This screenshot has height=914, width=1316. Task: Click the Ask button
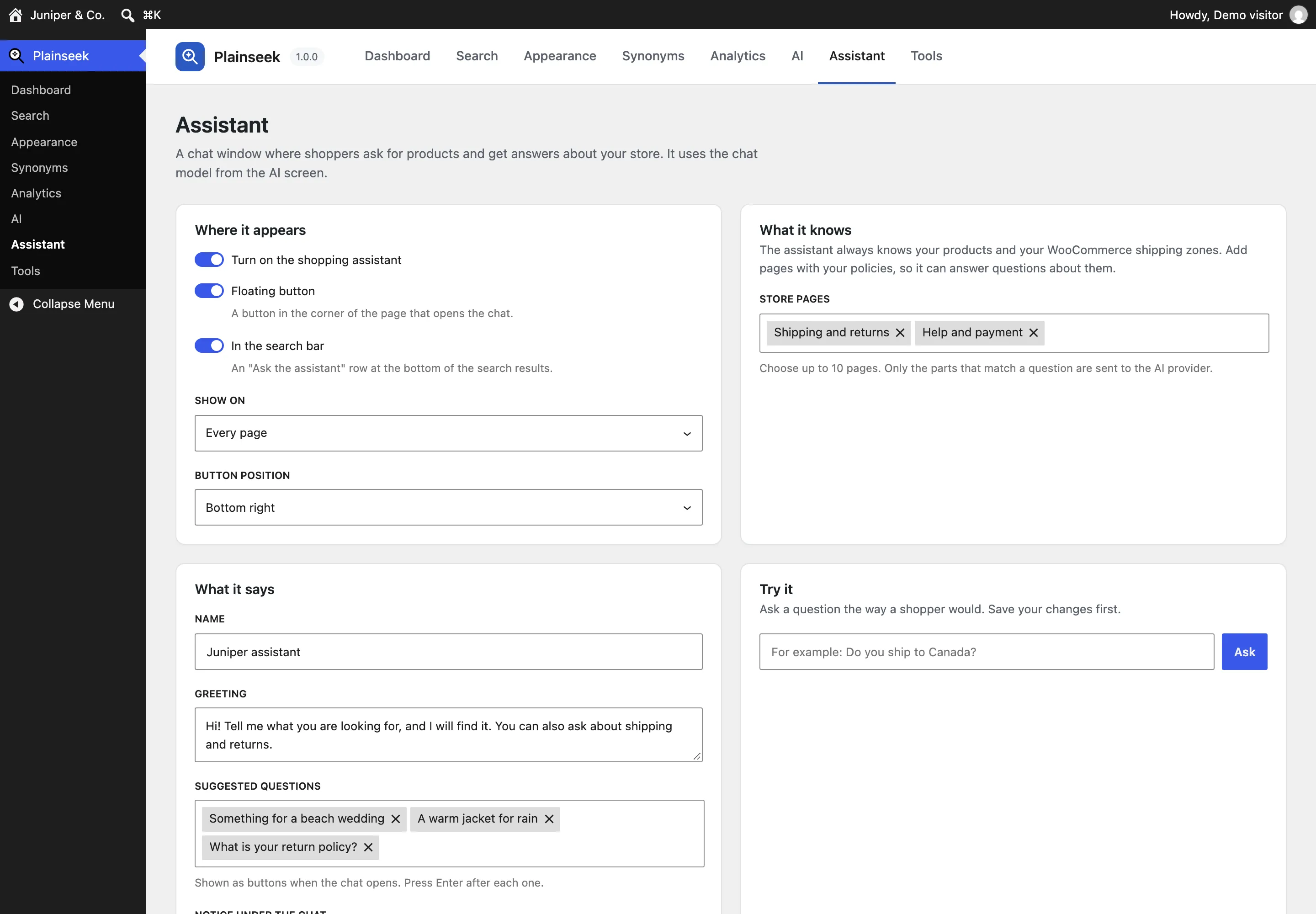coord(1244,652)
